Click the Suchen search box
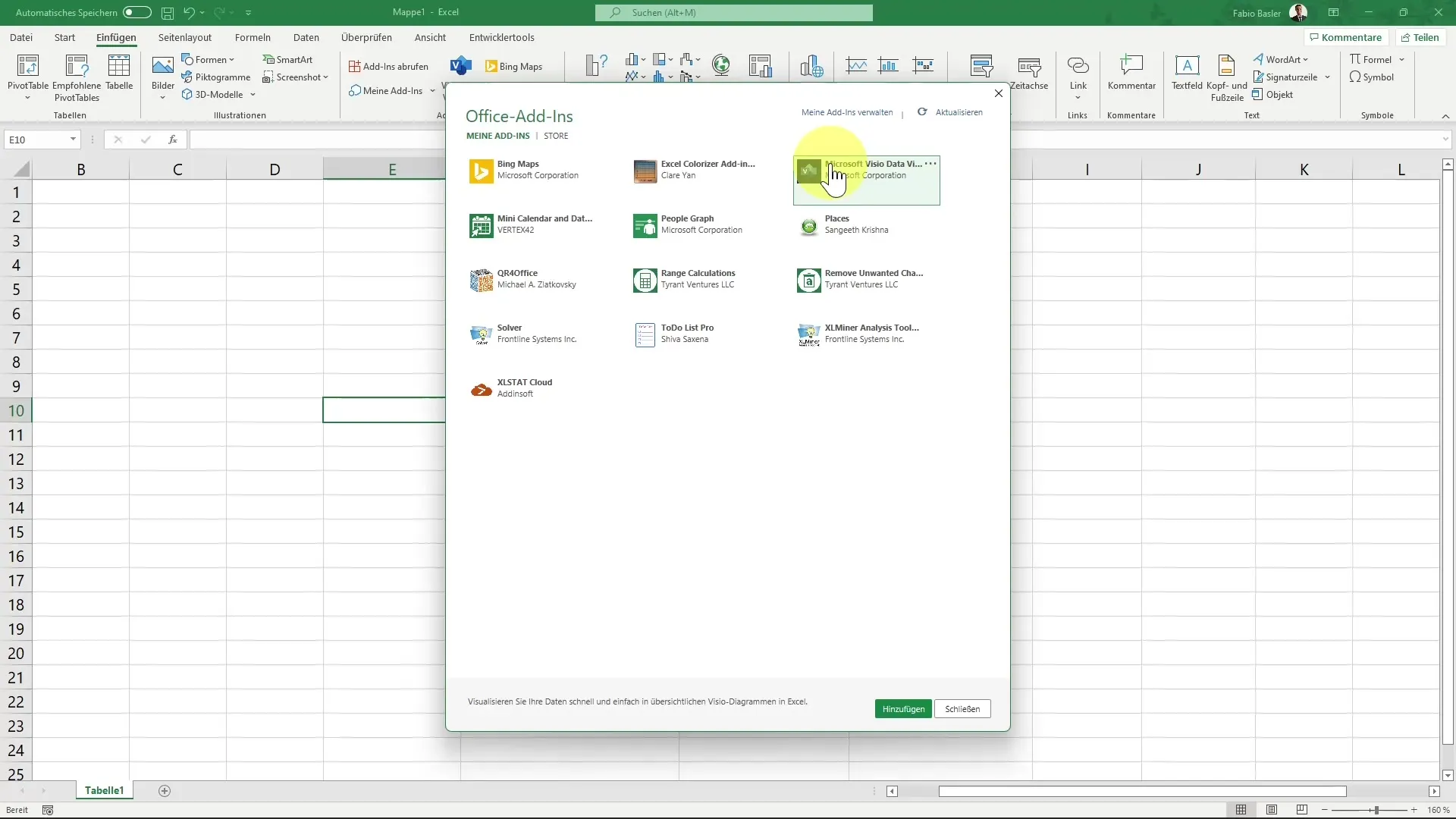The image size is (1456, 819). coord(734,12)
